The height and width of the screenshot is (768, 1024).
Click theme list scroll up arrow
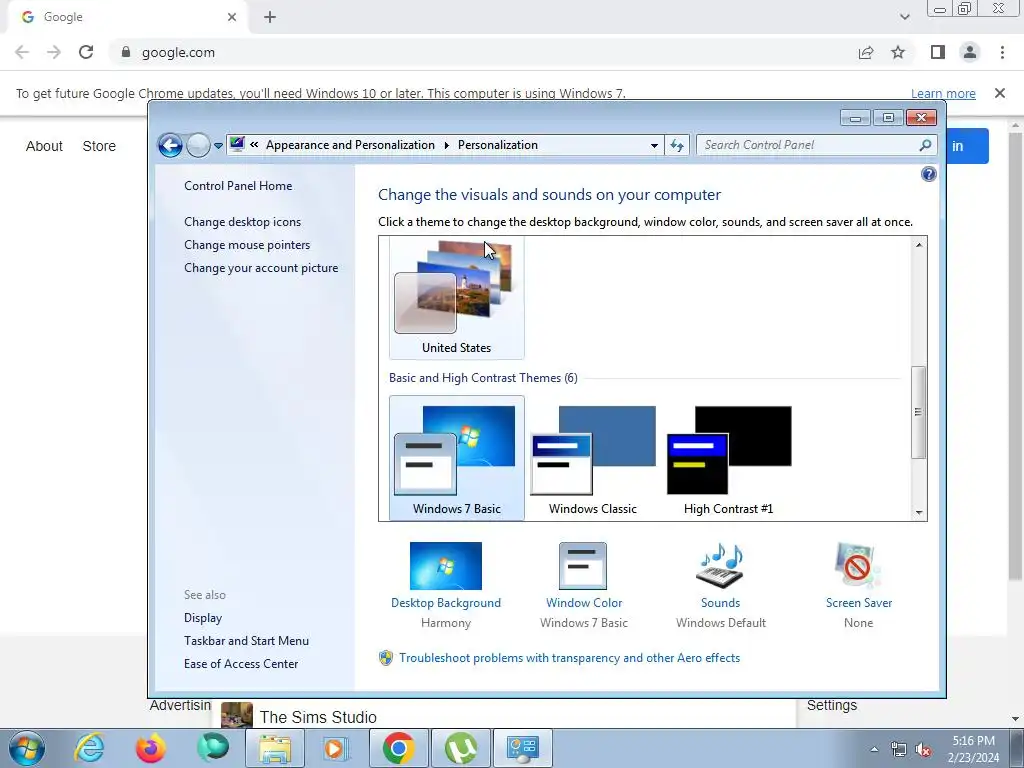pyautogui.click(x=919, y=245)
